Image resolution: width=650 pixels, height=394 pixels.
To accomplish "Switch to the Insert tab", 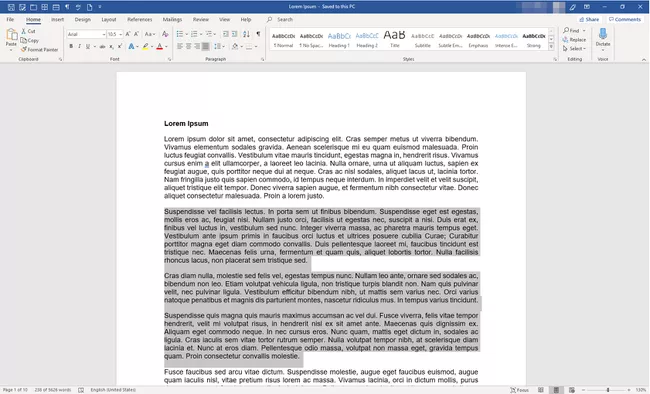I will click(x=58, y=19).
